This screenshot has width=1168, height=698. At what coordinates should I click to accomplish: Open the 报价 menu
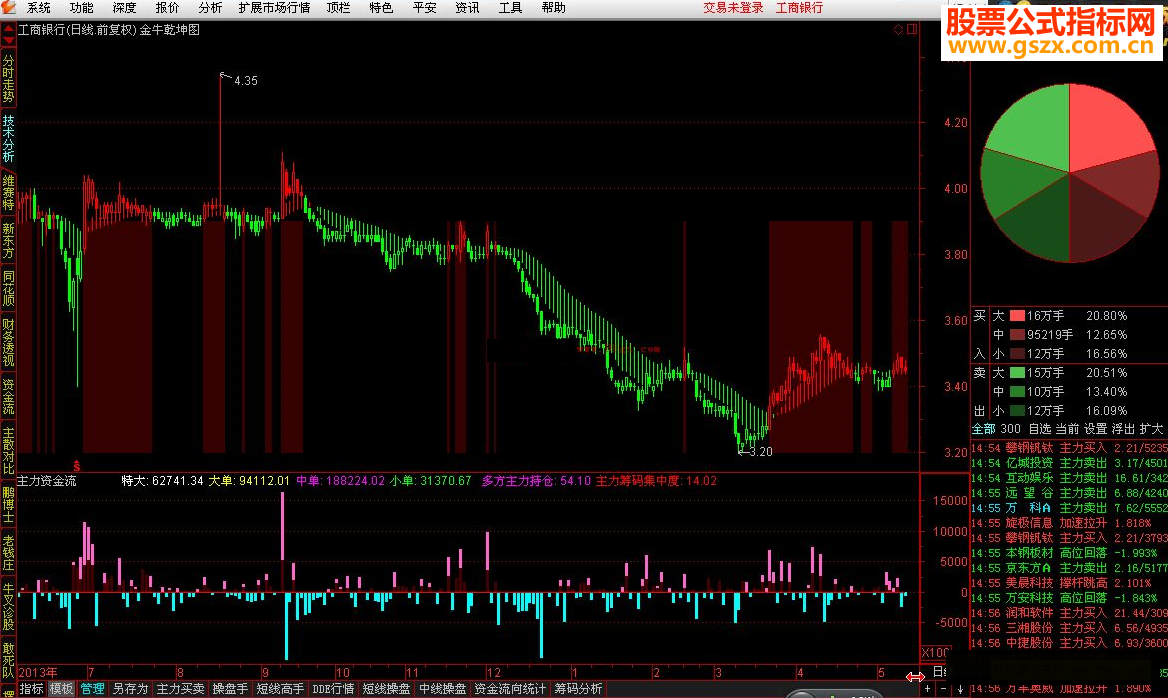[x=167, y=7]
